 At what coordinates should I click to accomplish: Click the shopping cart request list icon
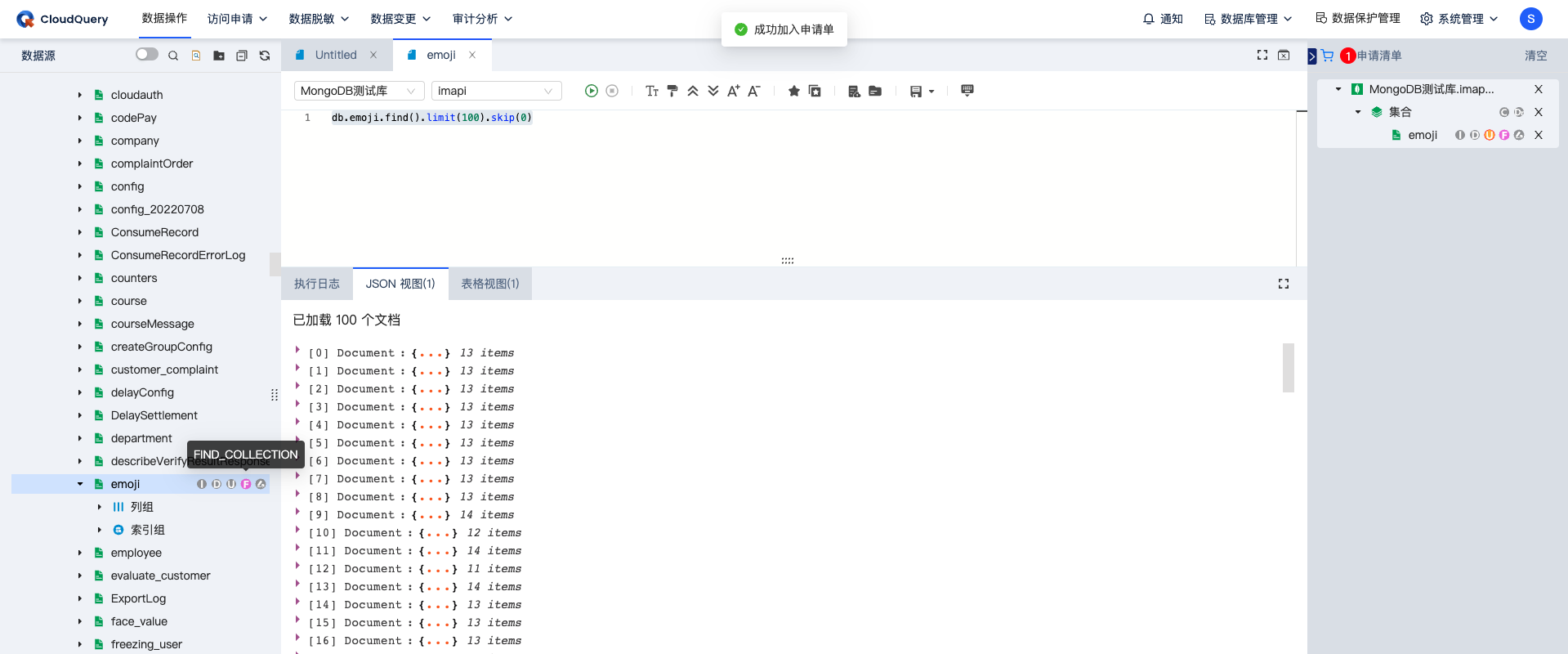tap(1327, 56)
